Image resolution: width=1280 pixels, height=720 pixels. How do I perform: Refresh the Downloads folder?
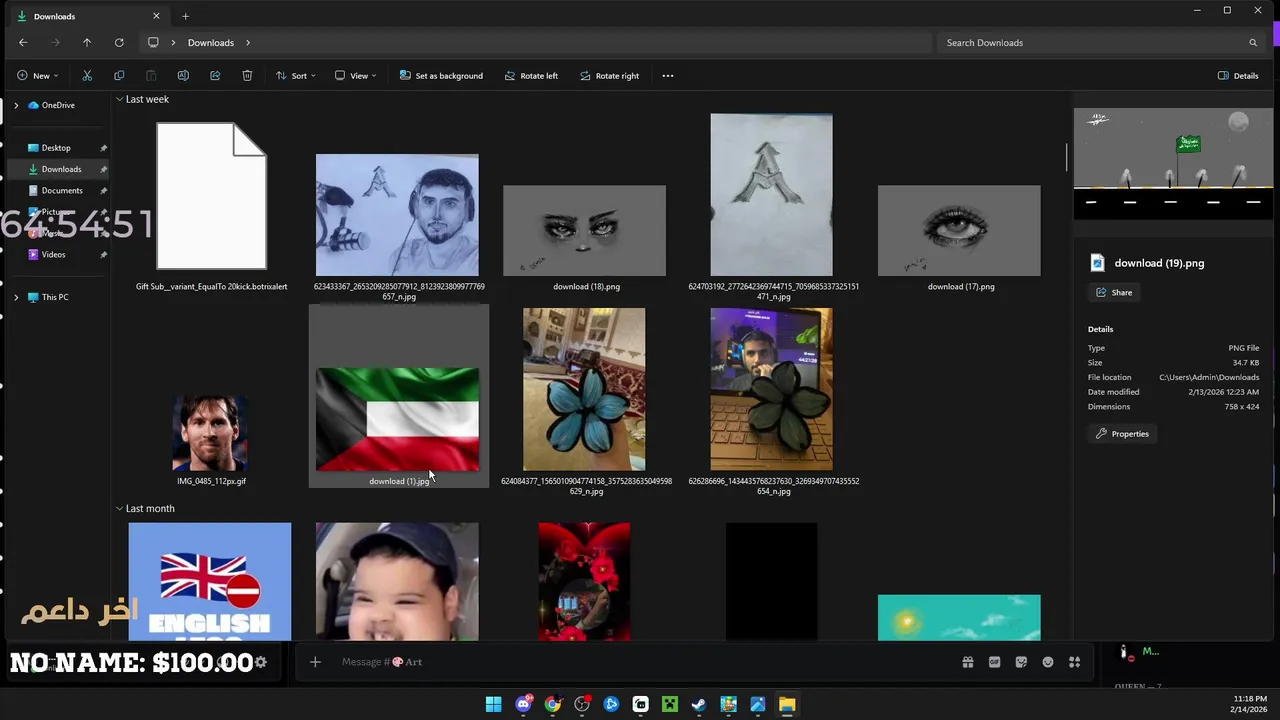point(119,43)
